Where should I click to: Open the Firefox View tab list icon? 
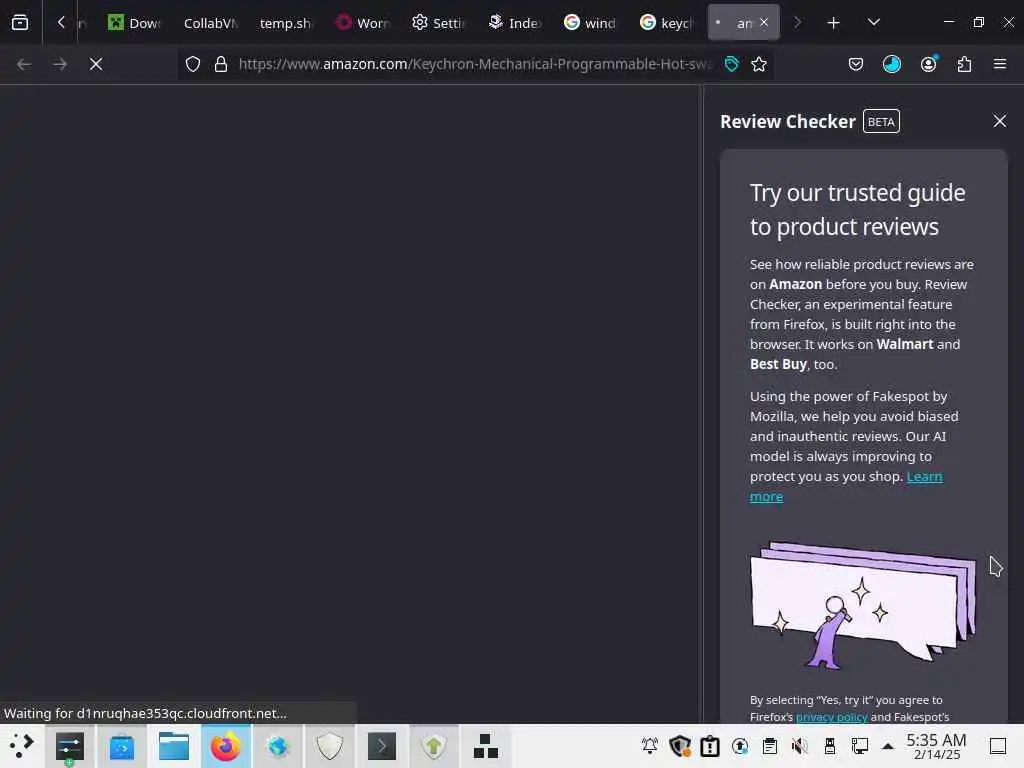[x=20, y=23]
